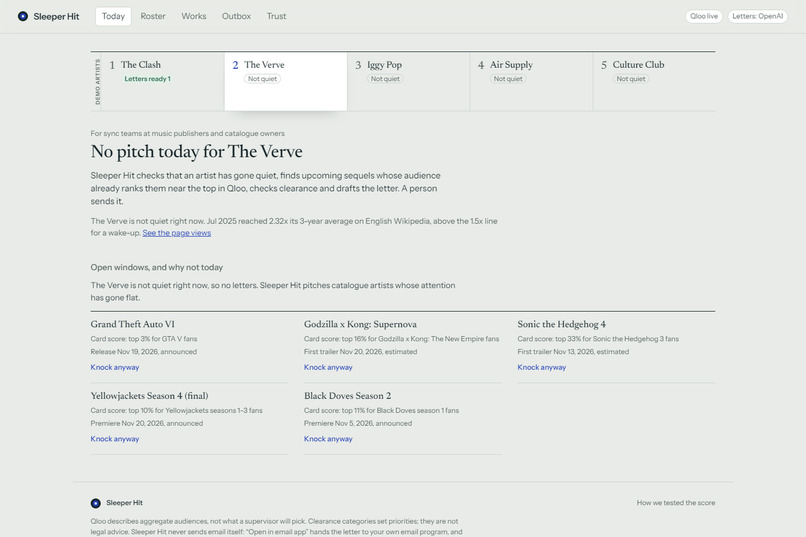Click the Sleeper Hit footer logo icon

(96, 503)
